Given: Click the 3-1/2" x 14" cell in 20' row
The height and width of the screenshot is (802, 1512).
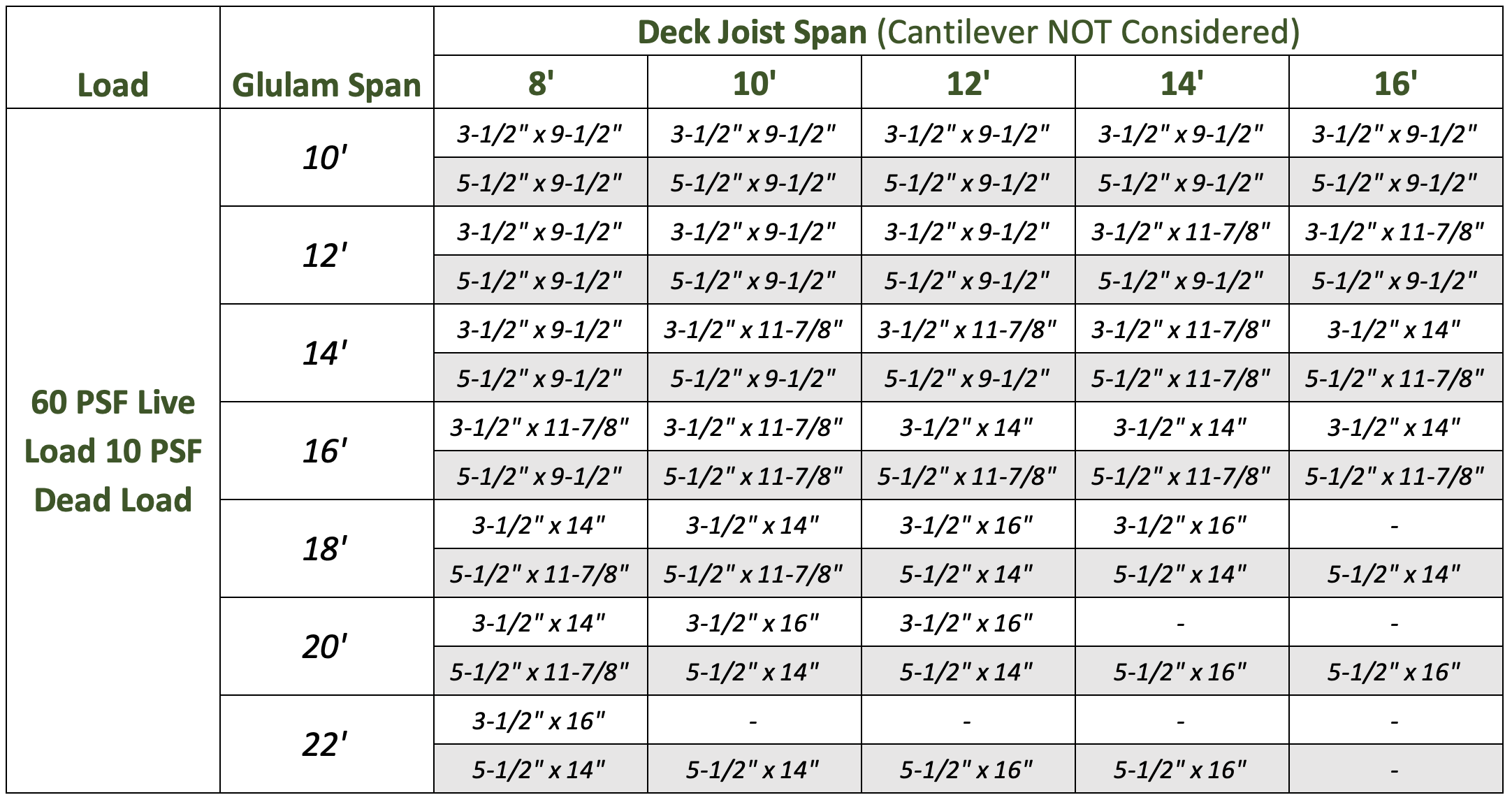Looking at the screenshot, I should click(539, 622).
